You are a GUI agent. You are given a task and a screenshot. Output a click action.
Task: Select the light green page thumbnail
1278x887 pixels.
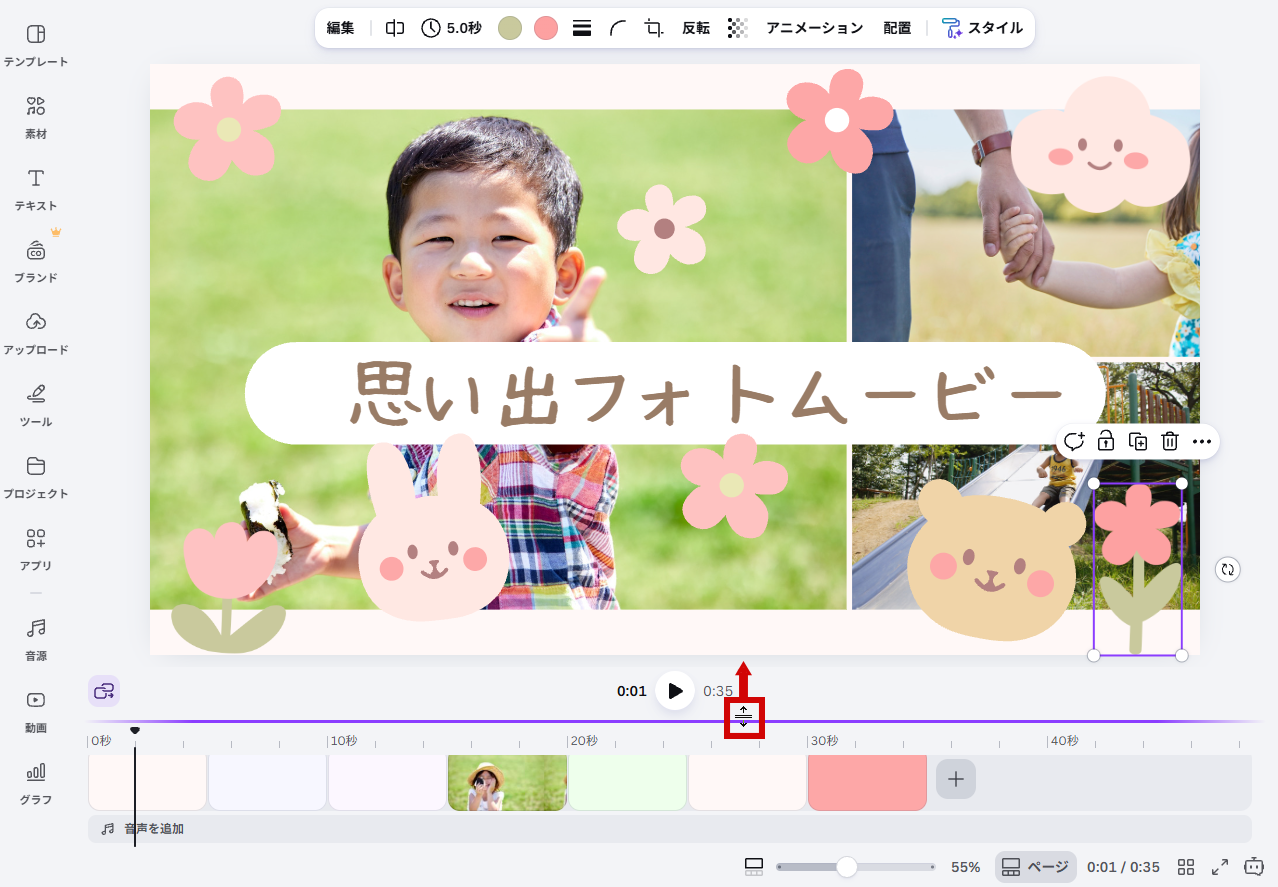pos(627,783)
